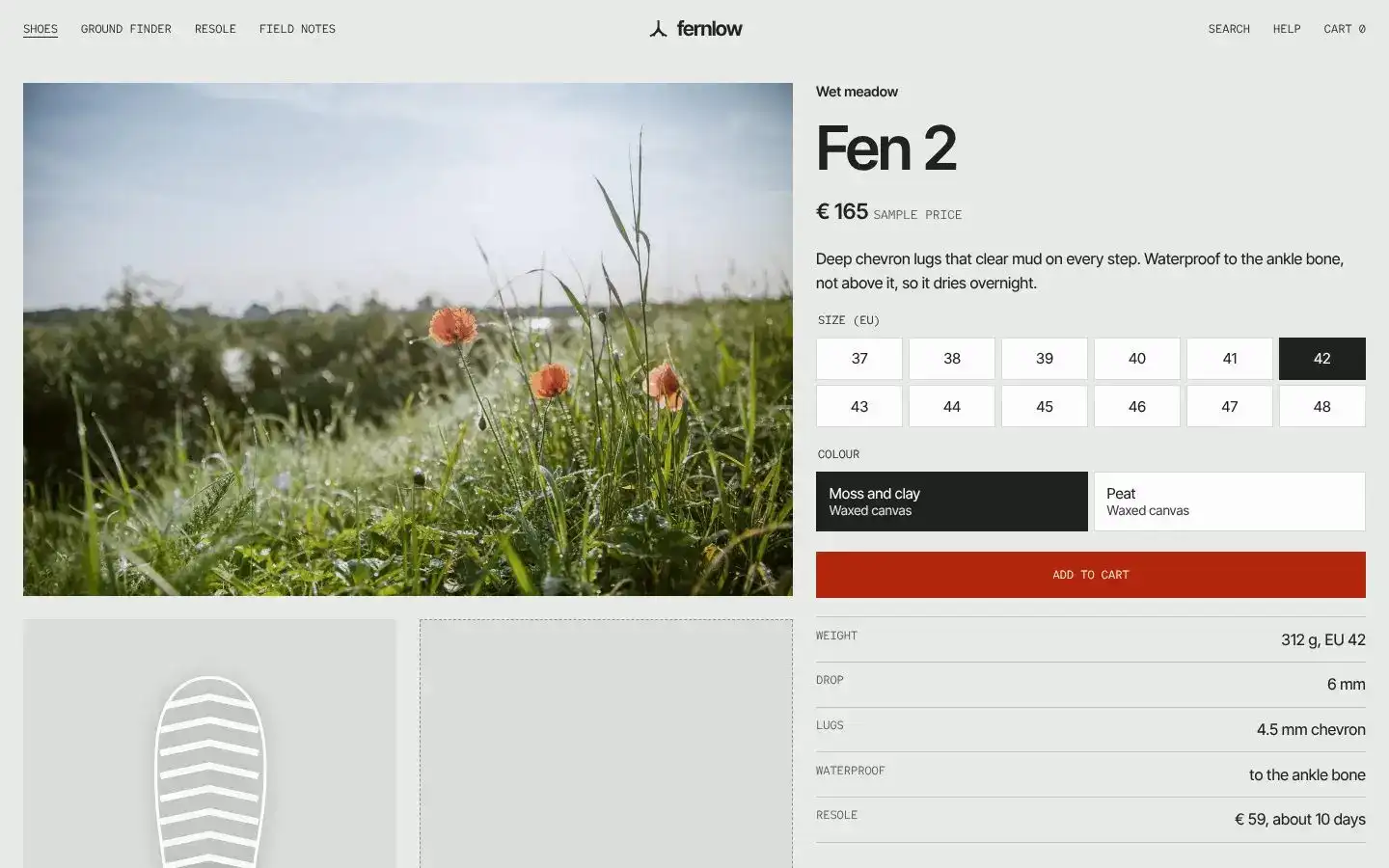The height and width of the screenshot is (868, 1389).
Task: Click the "312 g, EU 42" weight value
Action: pyautogui.click(x=1323, y=639)
